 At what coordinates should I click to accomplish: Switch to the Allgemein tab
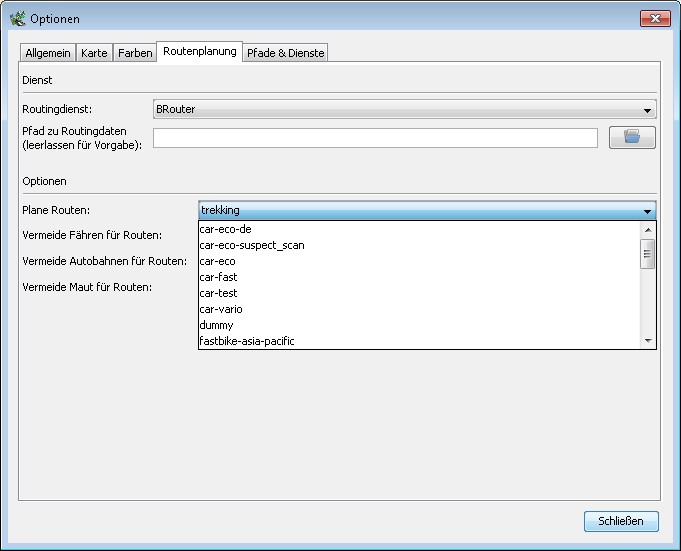click(x=48, y=53)
